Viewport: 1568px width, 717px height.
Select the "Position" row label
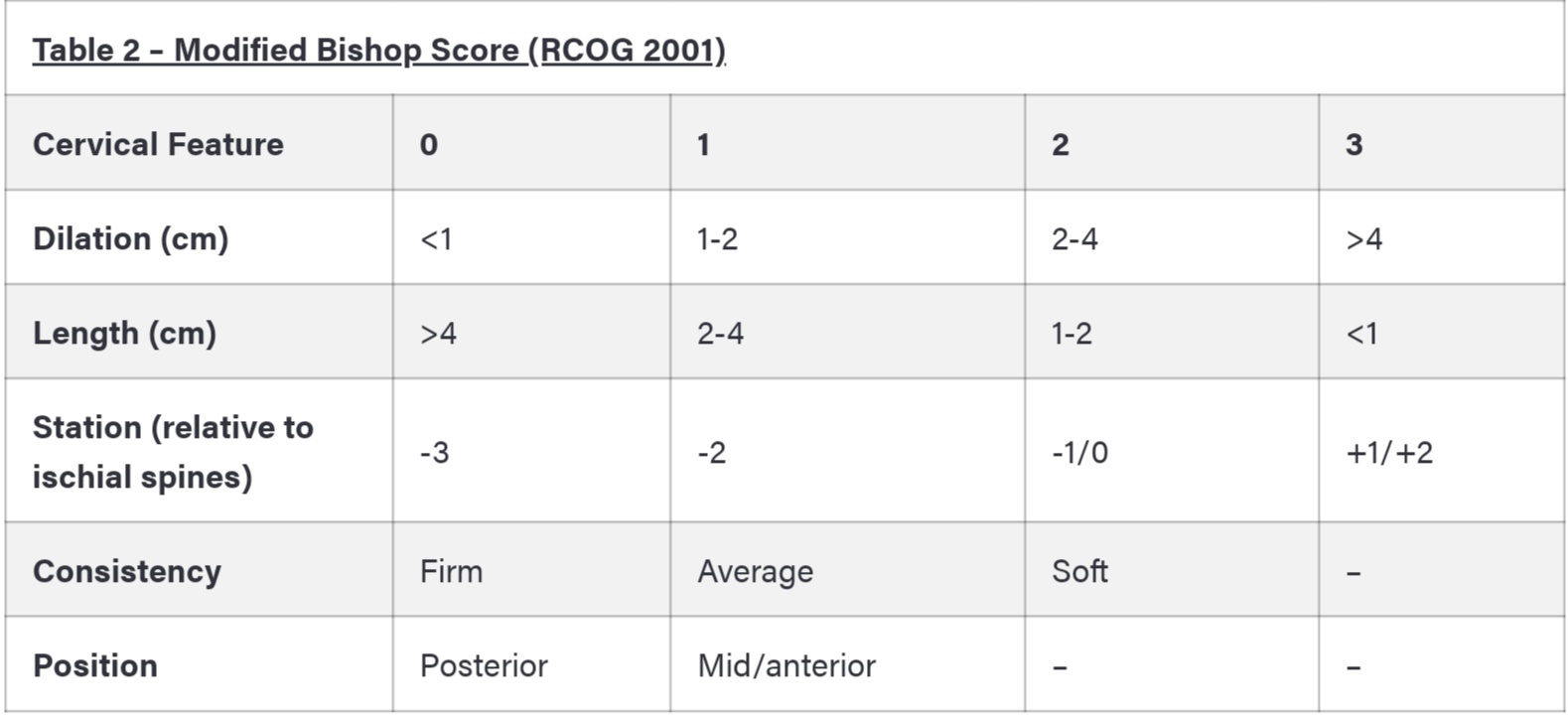tap(95, 665)
